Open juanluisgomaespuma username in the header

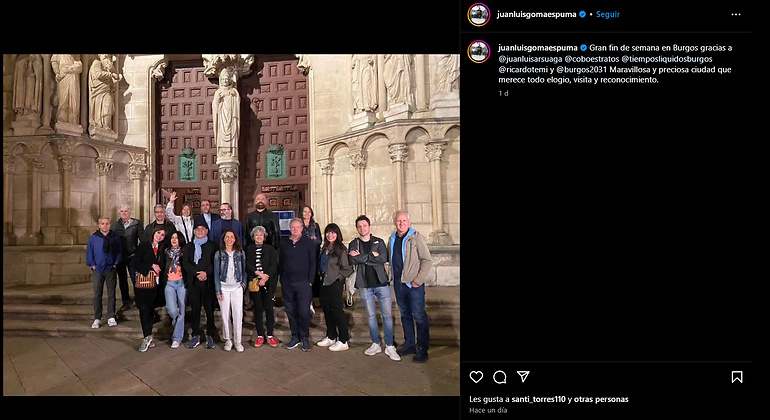point(536,14)
